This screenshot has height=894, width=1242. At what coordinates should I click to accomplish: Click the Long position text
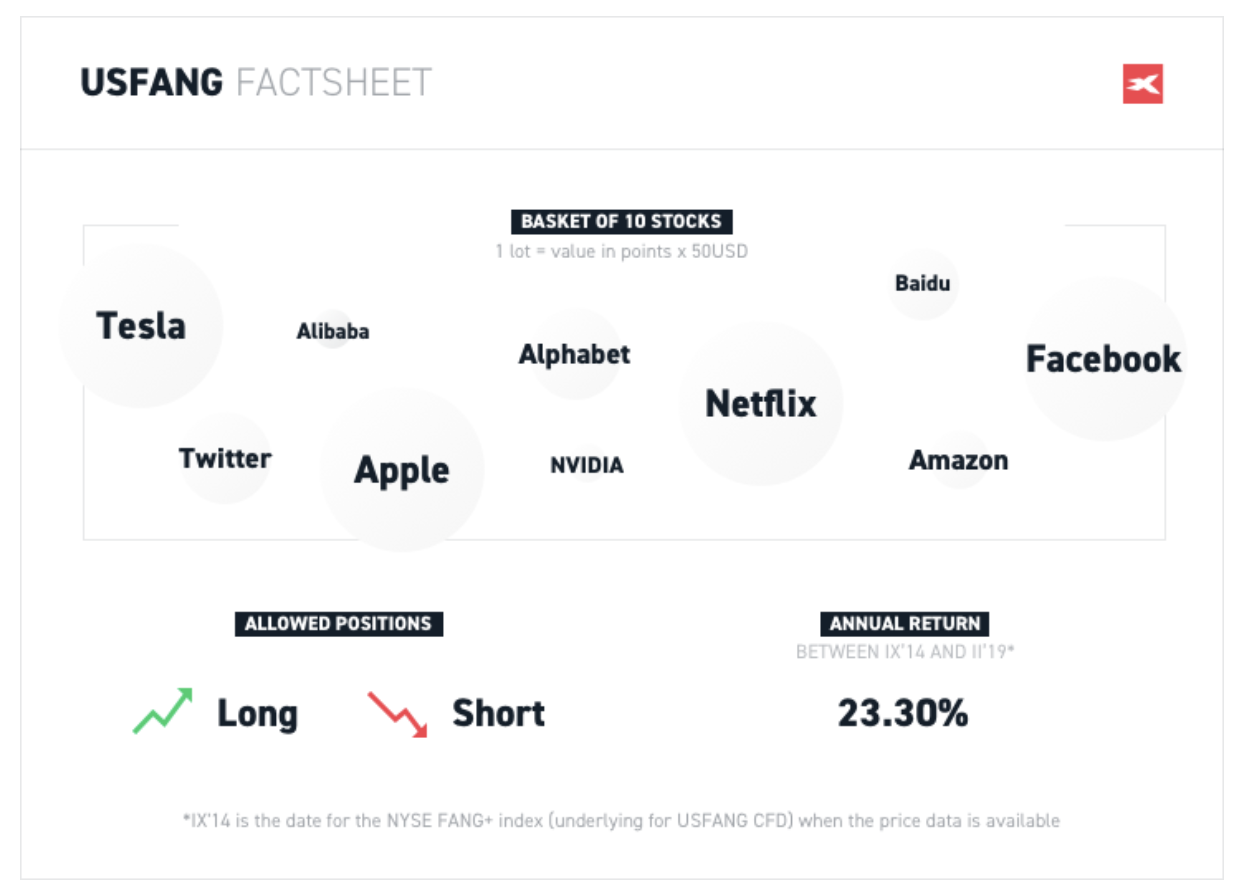click(257, 714)
